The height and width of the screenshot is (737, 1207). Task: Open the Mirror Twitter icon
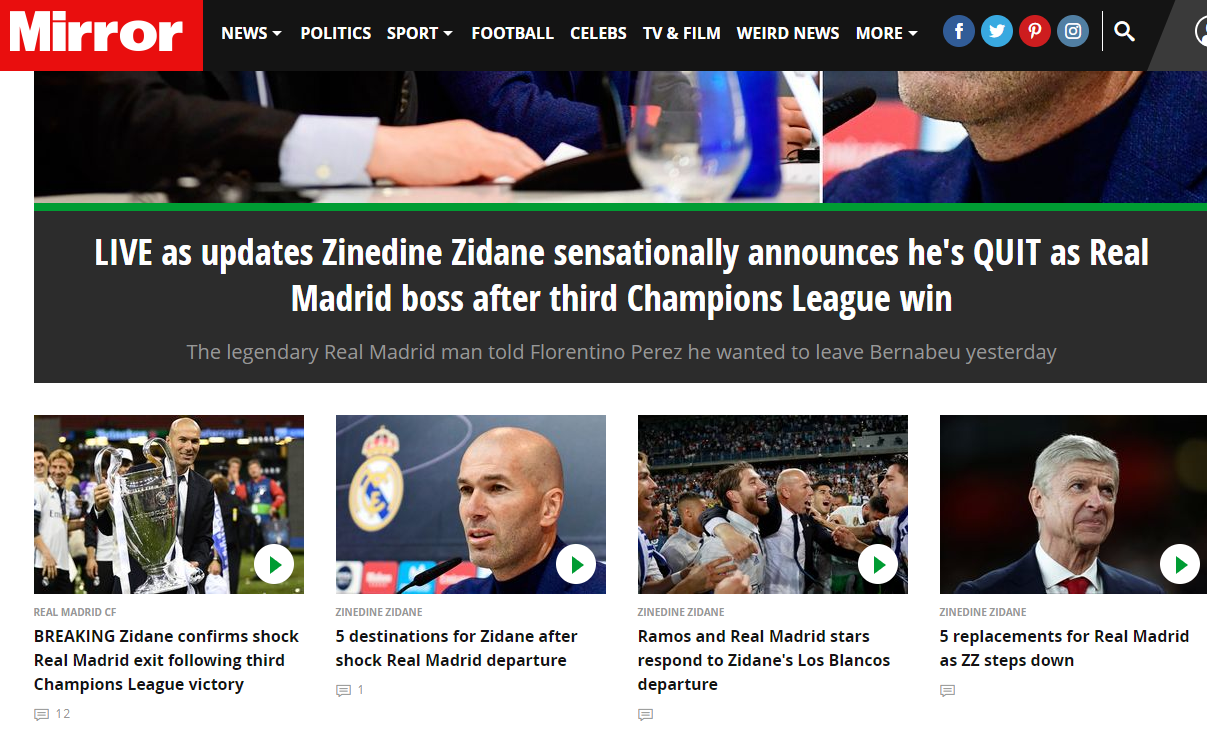tap(996, 32)
